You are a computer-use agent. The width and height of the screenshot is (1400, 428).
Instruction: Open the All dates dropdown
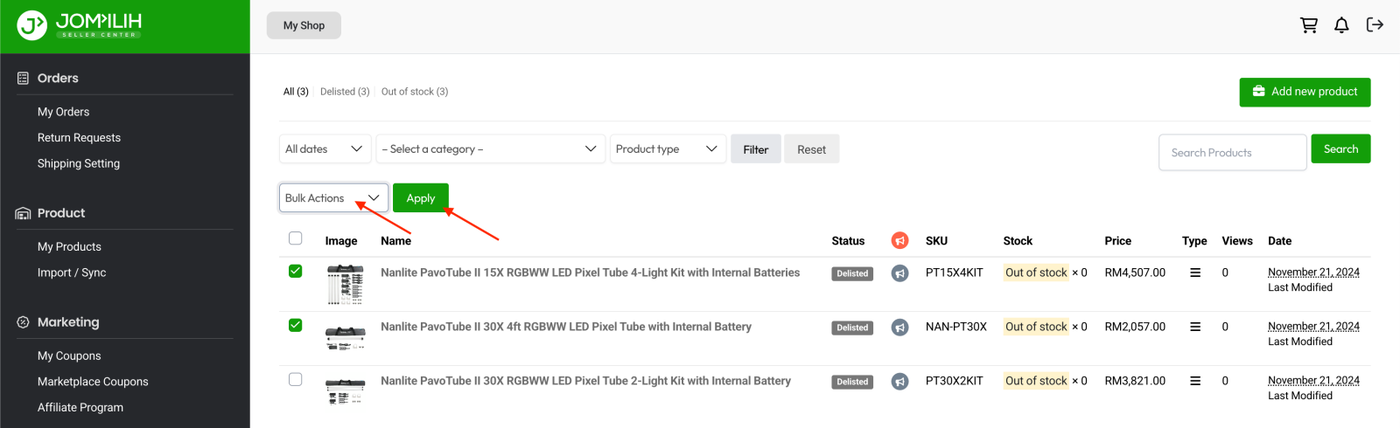[x=325, y=149]
